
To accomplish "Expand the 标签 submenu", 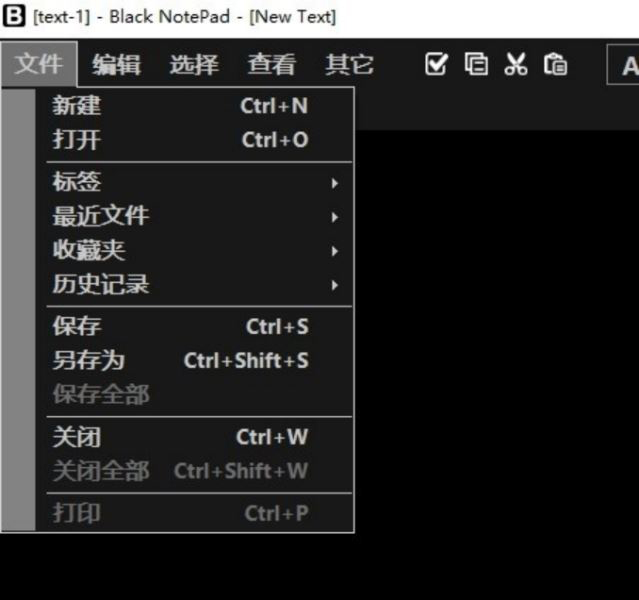I will pos(195,182).
